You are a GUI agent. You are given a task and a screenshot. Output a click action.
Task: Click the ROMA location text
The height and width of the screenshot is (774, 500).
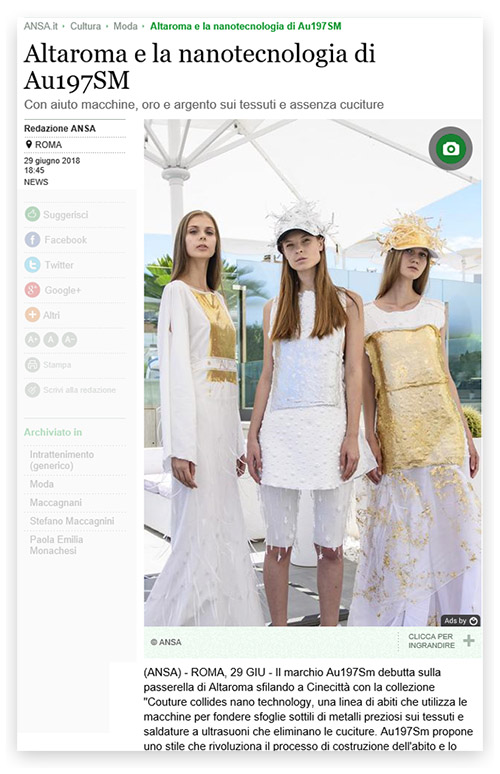[x=48, y=145]
